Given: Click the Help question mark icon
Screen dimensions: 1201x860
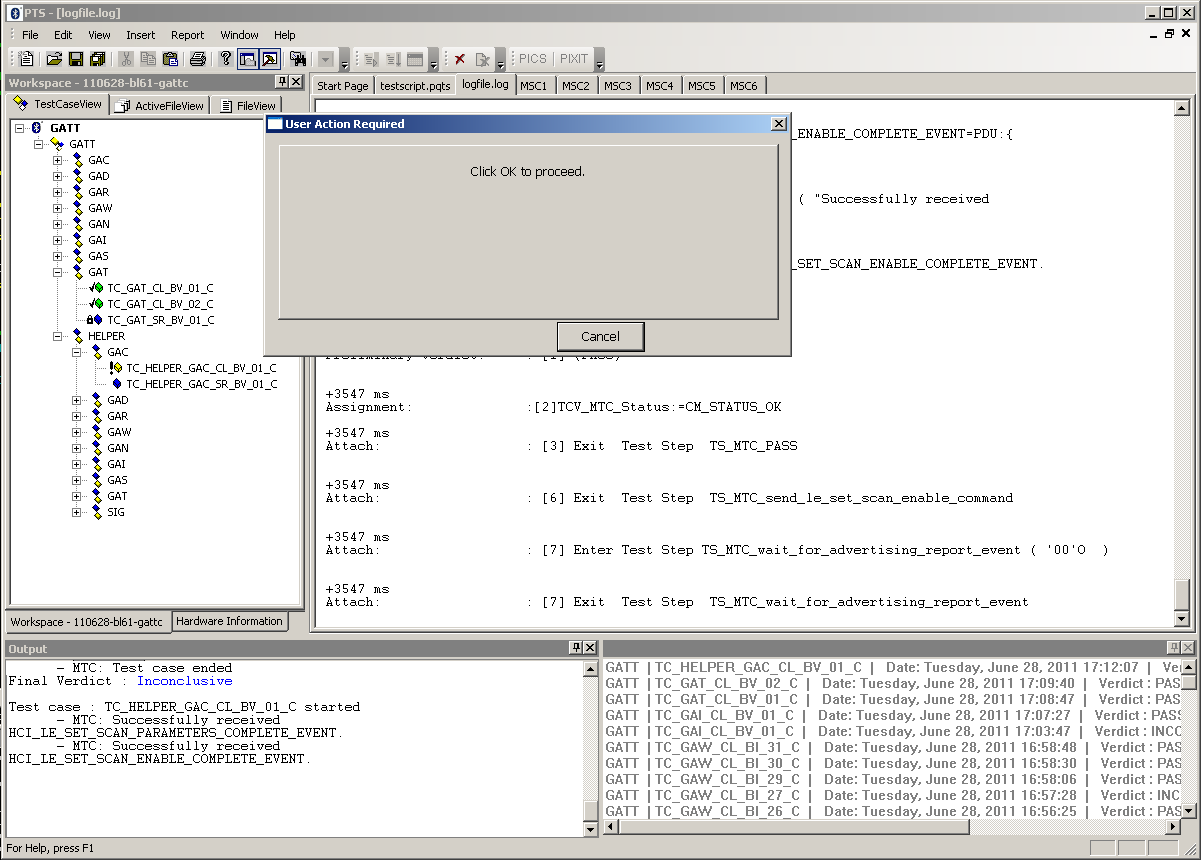Looking at the screenshot, I should tap(225, 59).
